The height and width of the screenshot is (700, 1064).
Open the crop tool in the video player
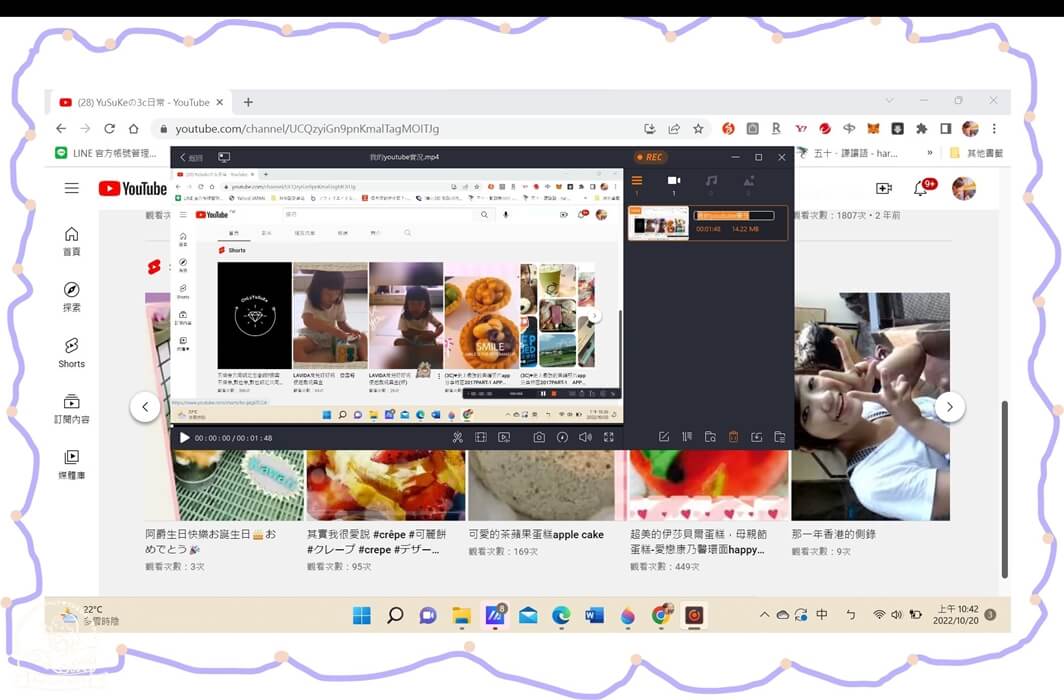tap(481, 437)
